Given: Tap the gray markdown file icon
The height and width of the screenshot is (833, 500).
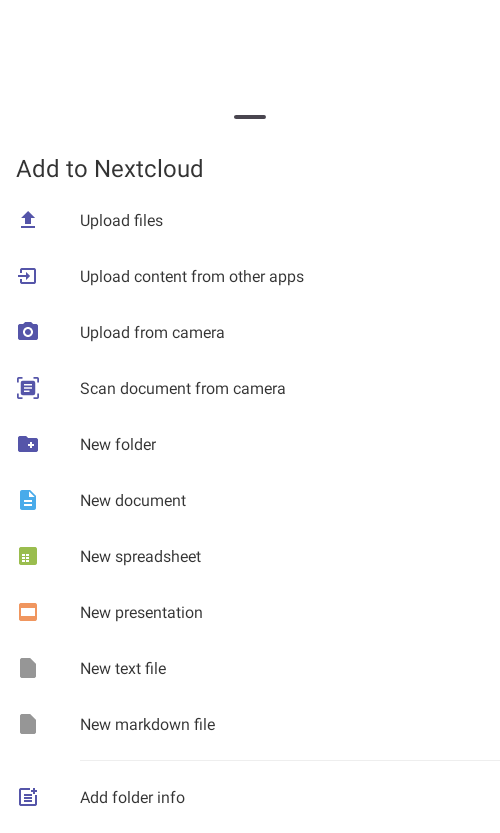Looking at the screenshot, I should tap(28, 724).
